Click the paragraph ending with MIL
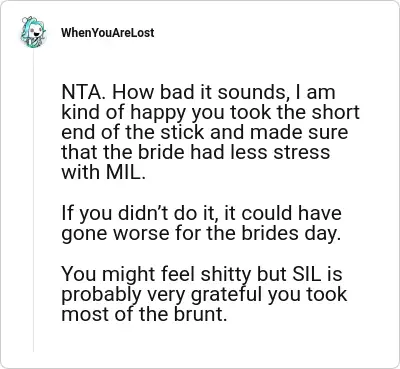Viewport: 400px width, 369px height. coord(211,132)
